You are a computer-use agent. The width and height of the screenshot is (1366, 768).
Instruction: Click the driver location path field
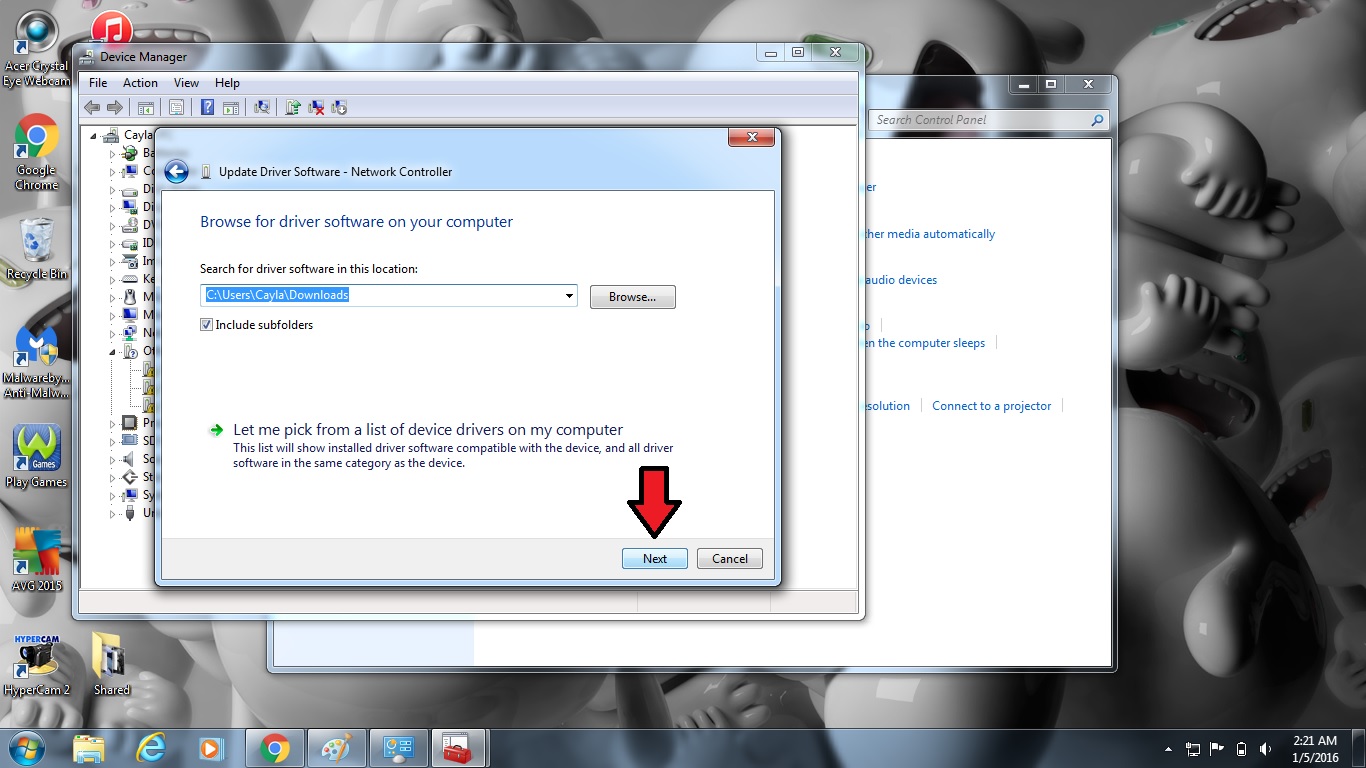point(389,296)
